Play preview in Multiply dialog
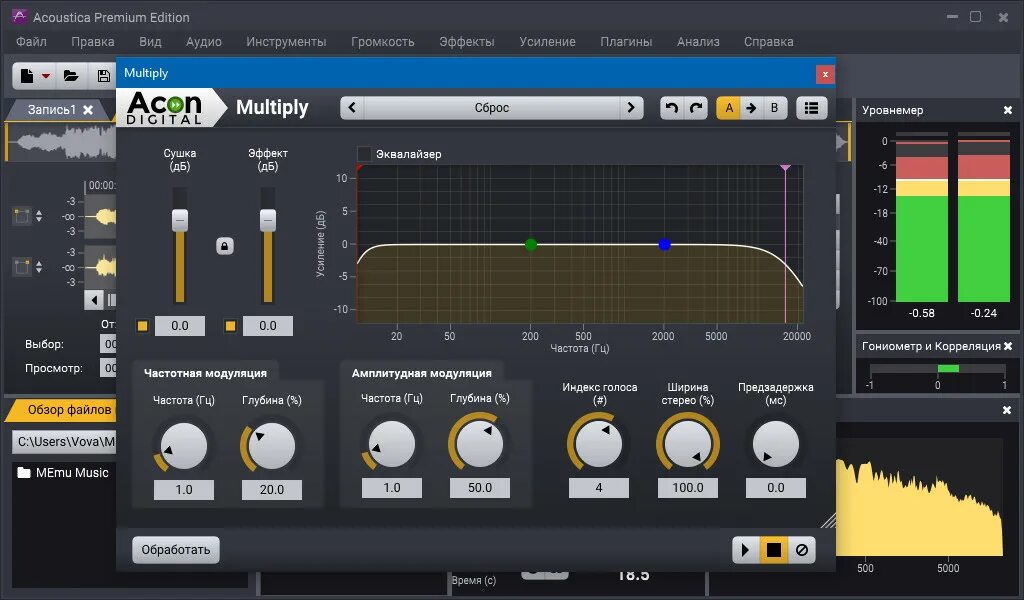Image resolution: width=1024 pixels, height=600 pixels. pos(745,550)
